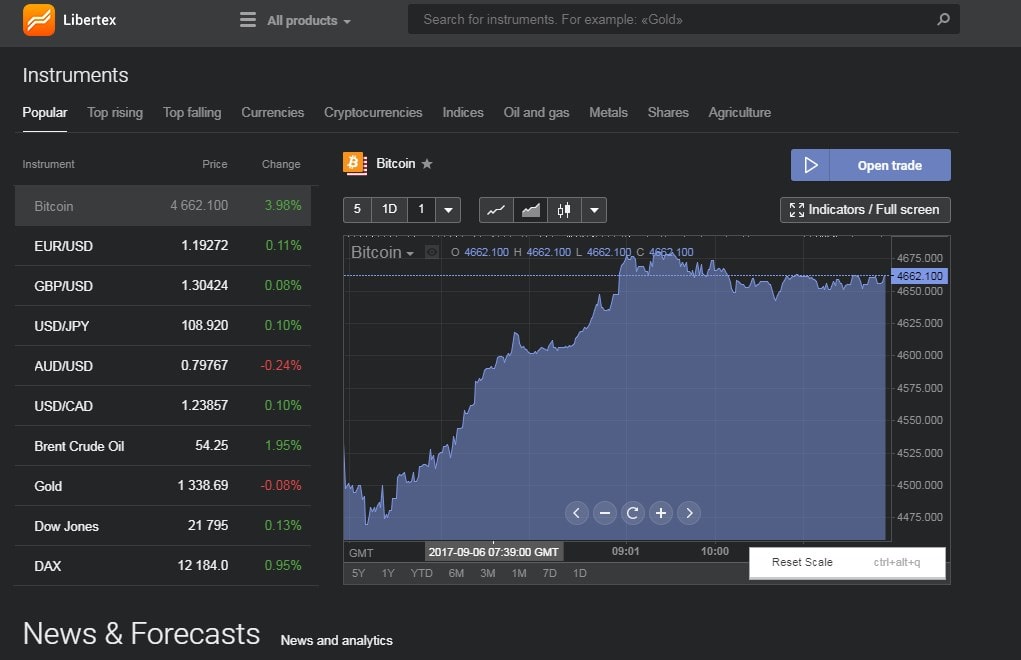Zoom out the chart with minus button
1021x660 pixels.
pyautogui.click(x=604, y=513)
